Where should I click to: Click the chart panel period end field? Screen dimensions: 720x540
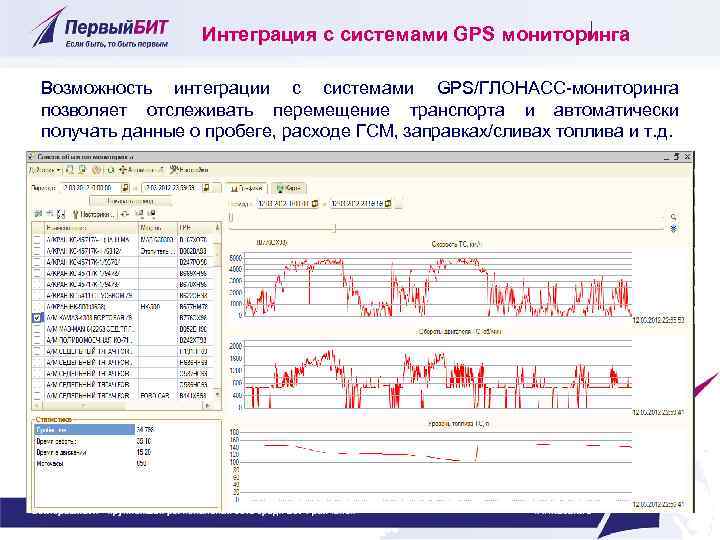pos(356,203)
